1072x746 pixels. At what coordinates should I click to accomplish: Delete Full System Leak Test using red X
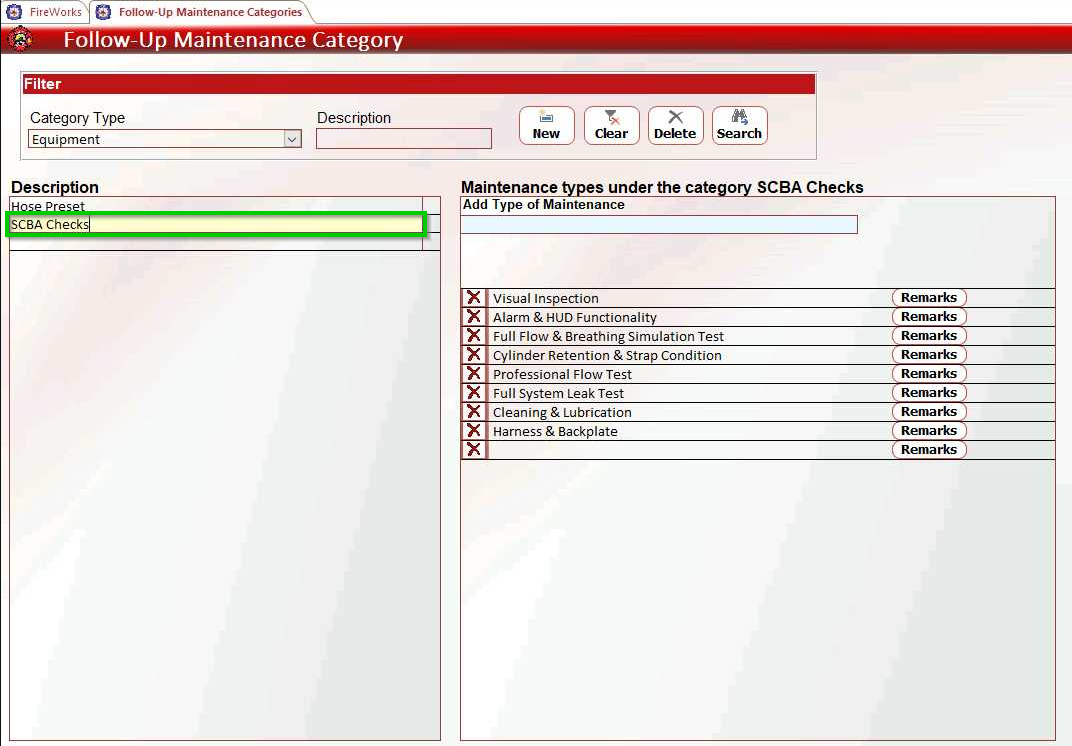[x=473, y=392]
